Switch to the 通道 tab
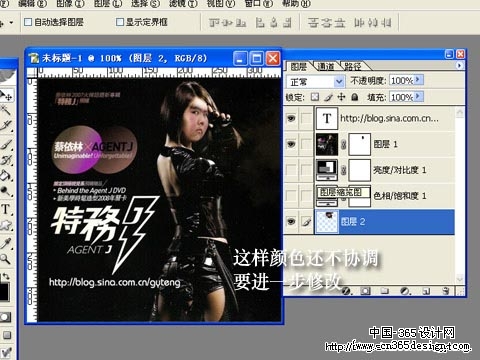Image resolution: width=480 pixels, height=360 pixels. 326,66
